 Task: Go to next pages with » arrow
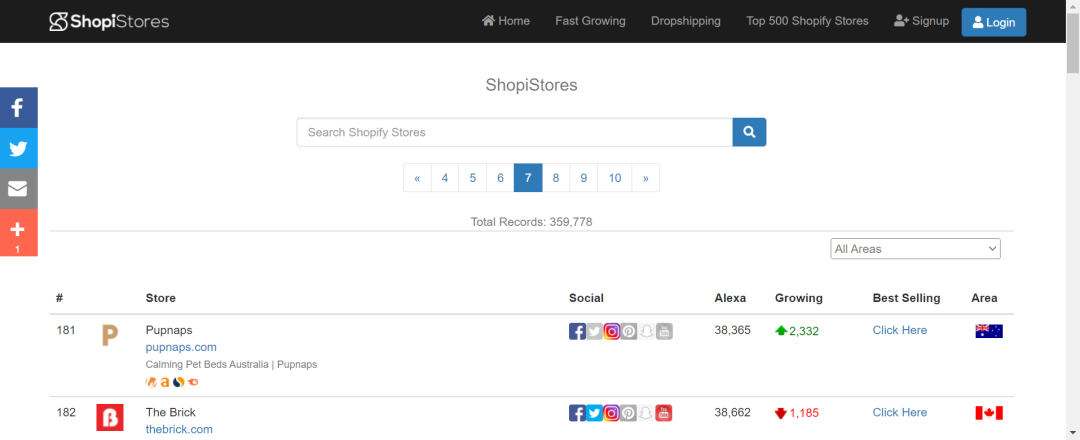tap(645, 178)
